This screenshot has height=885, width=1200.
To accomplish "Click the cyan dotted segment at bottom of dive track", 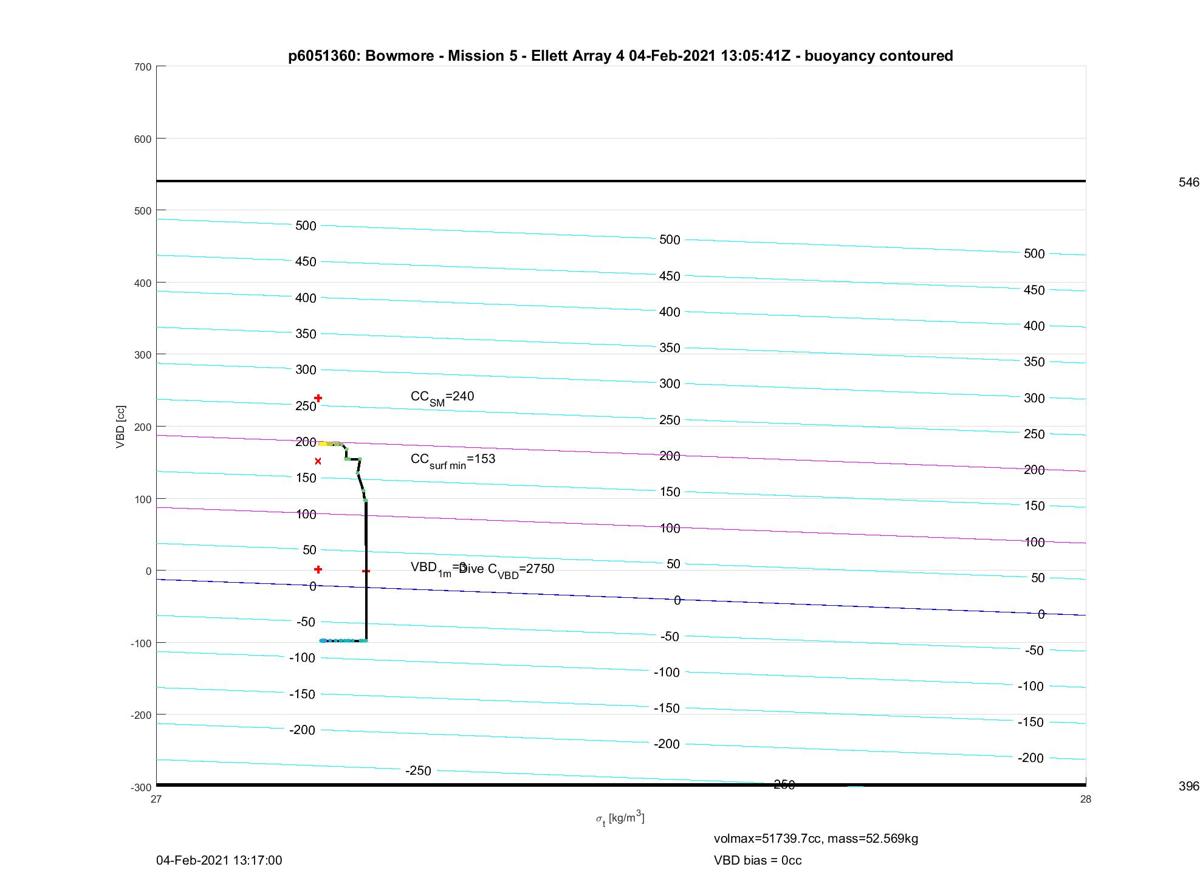I will [x=340, y=640].
